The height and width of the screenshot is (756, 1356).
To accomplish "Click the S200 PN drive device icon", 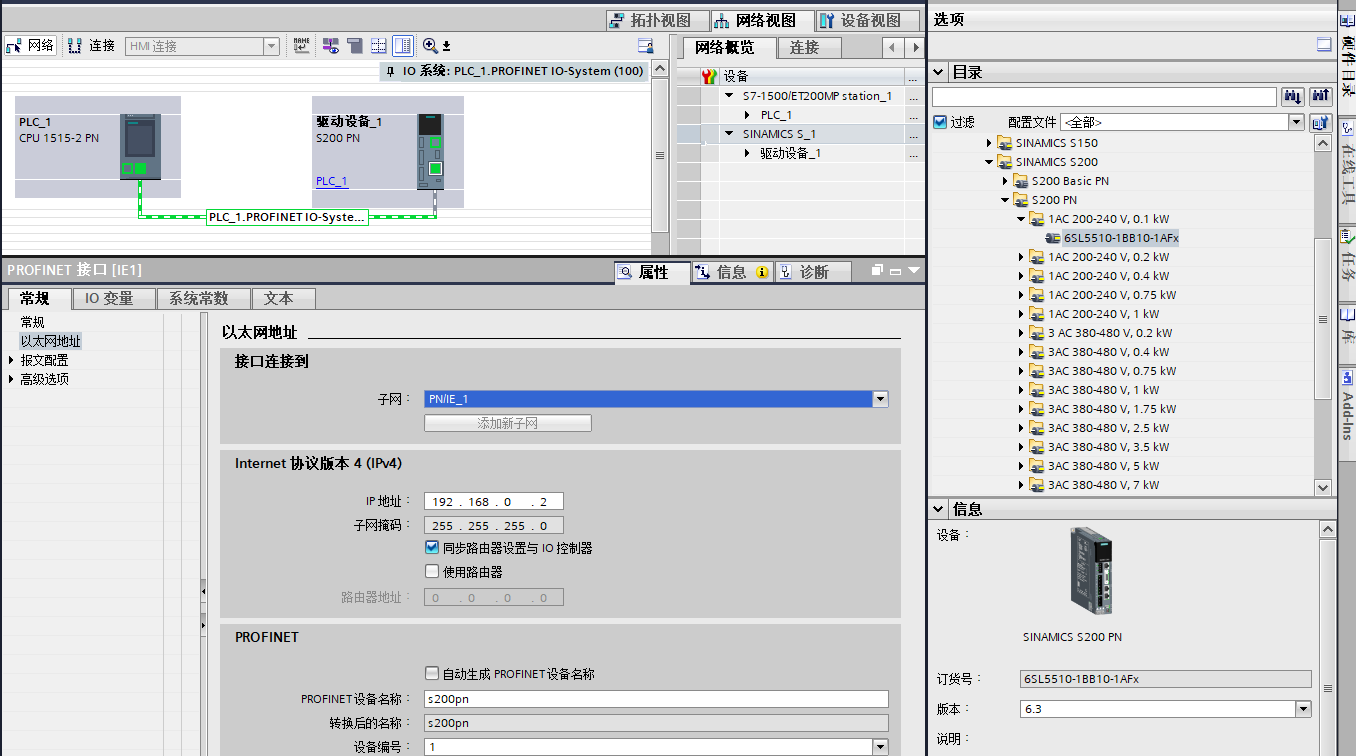I will (x=430, y=150).
